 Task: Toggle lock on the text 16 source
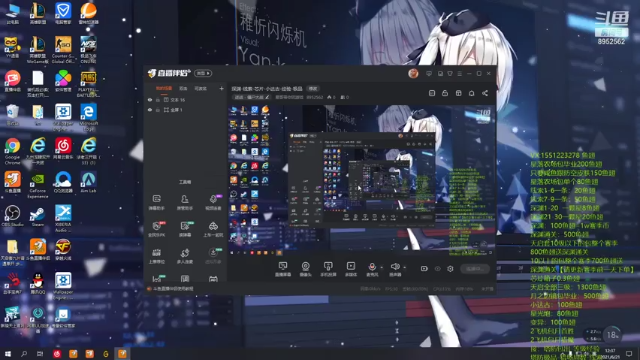coord(158,100)
